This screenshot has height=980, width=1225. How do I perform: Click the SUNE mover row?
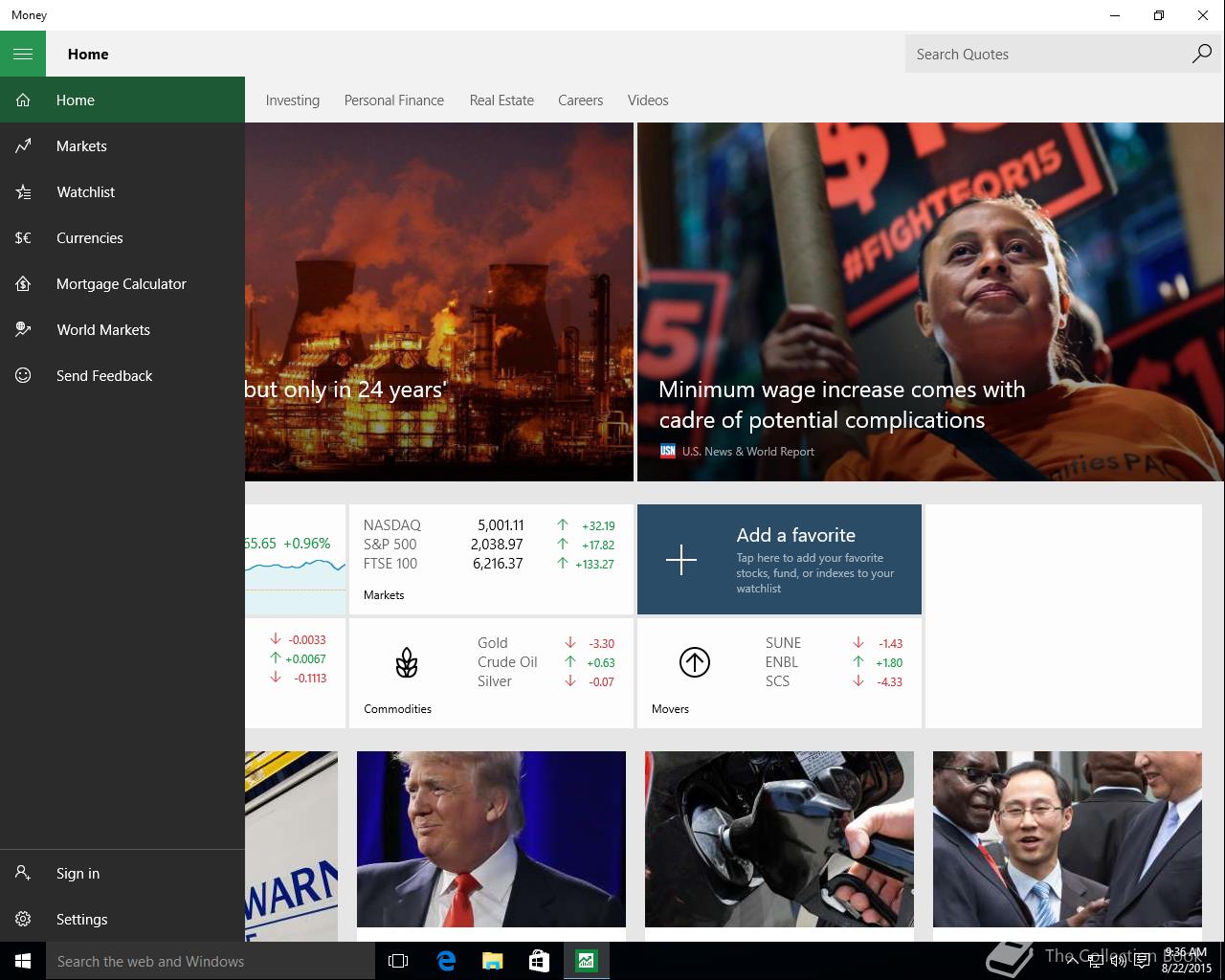tap(834, 642)
